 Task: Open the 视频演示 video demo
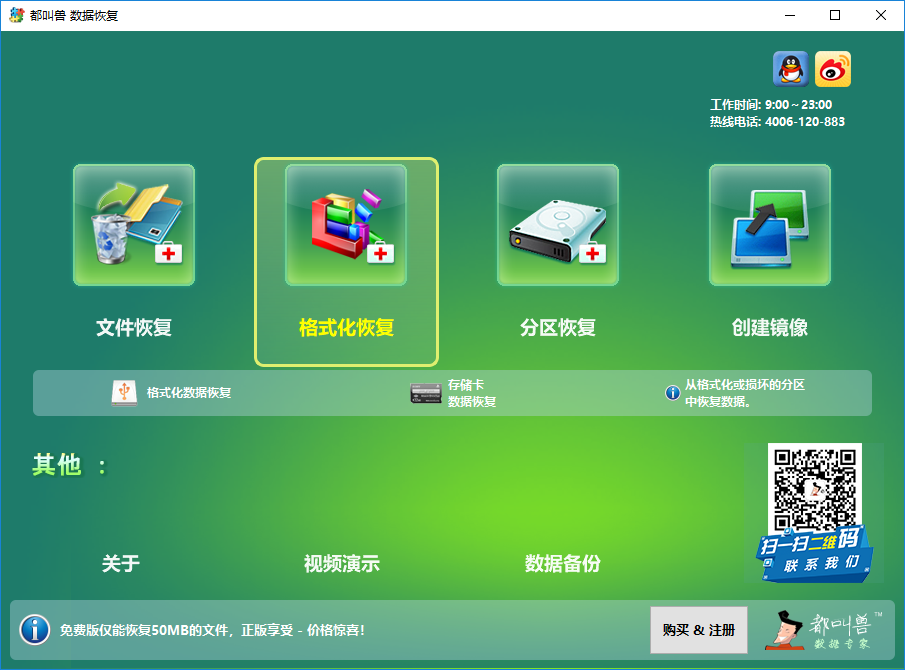point(342,564)
